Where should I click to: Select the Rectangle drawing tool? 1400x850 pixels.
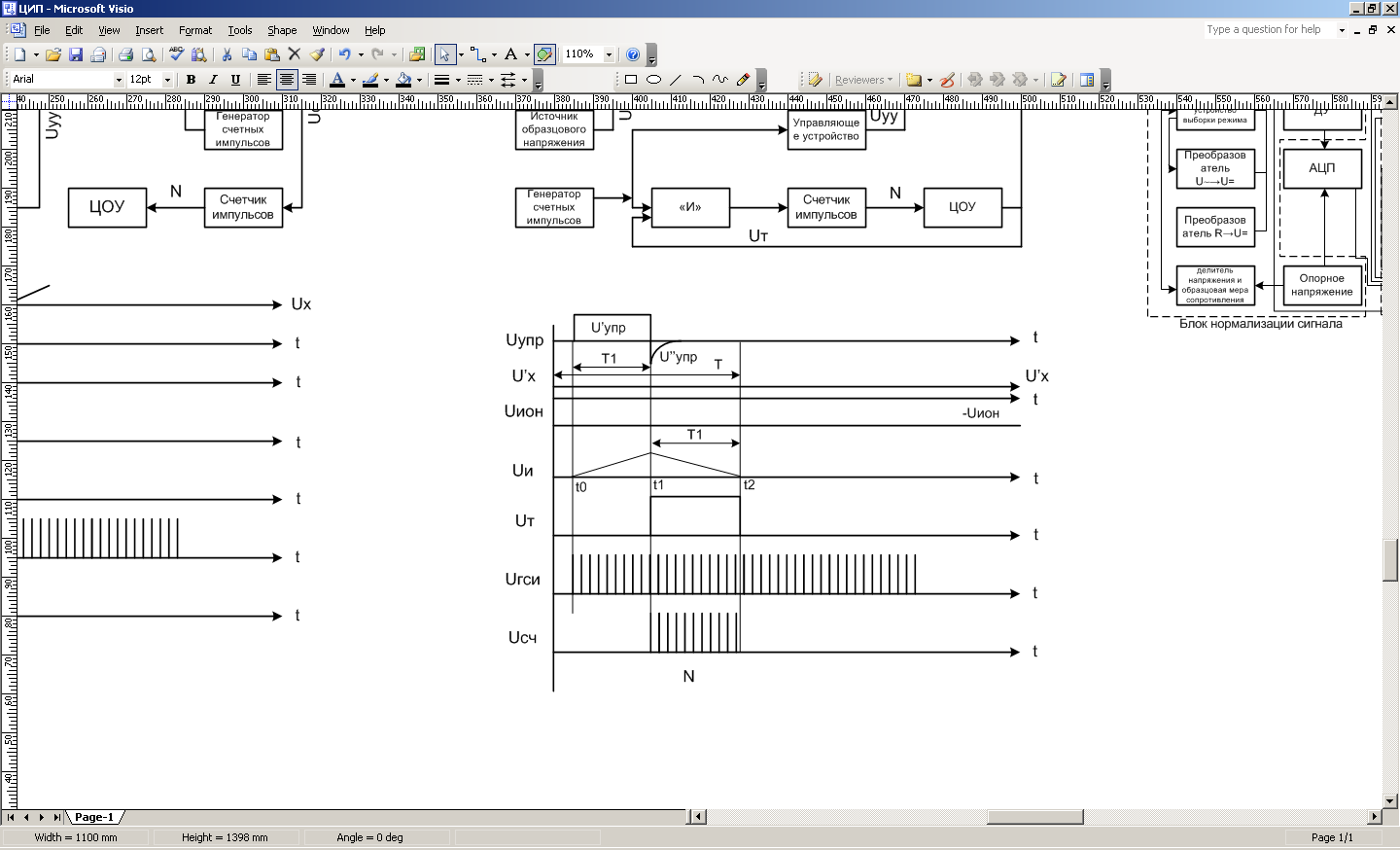point(631,80)
